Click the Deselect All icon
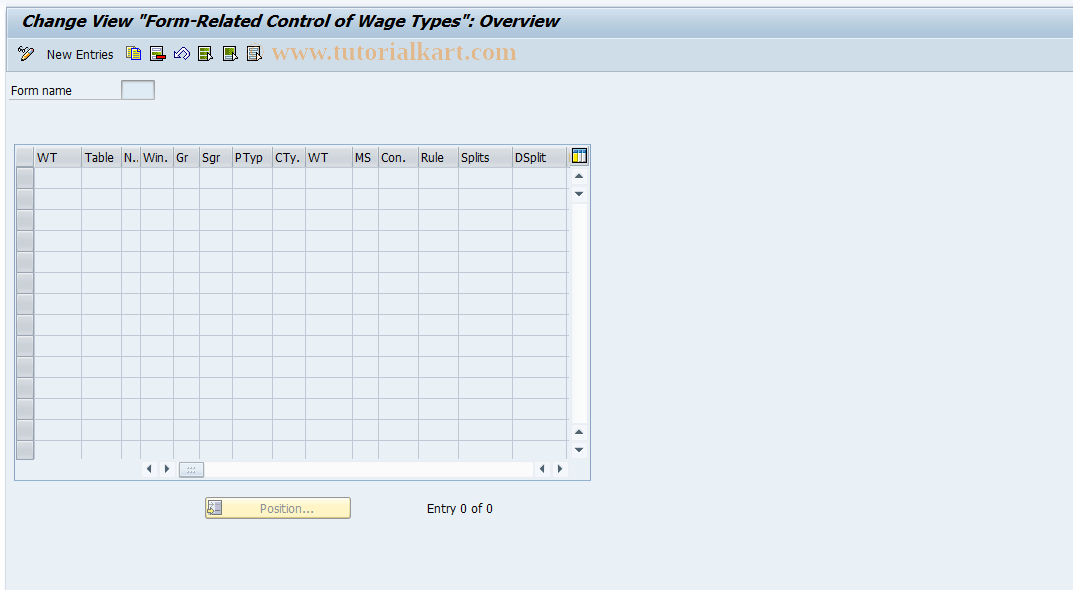The height and width of the screenshot is (590, 1073). click(x=254, y=53)
